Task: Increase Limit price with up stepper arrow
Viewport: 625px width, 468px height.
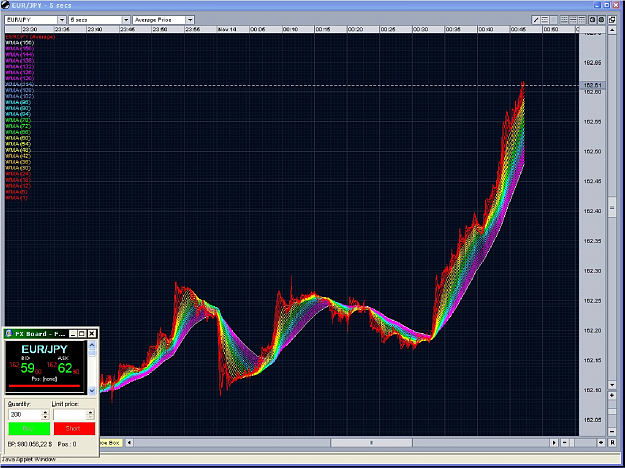Action: tap(90, 412)
